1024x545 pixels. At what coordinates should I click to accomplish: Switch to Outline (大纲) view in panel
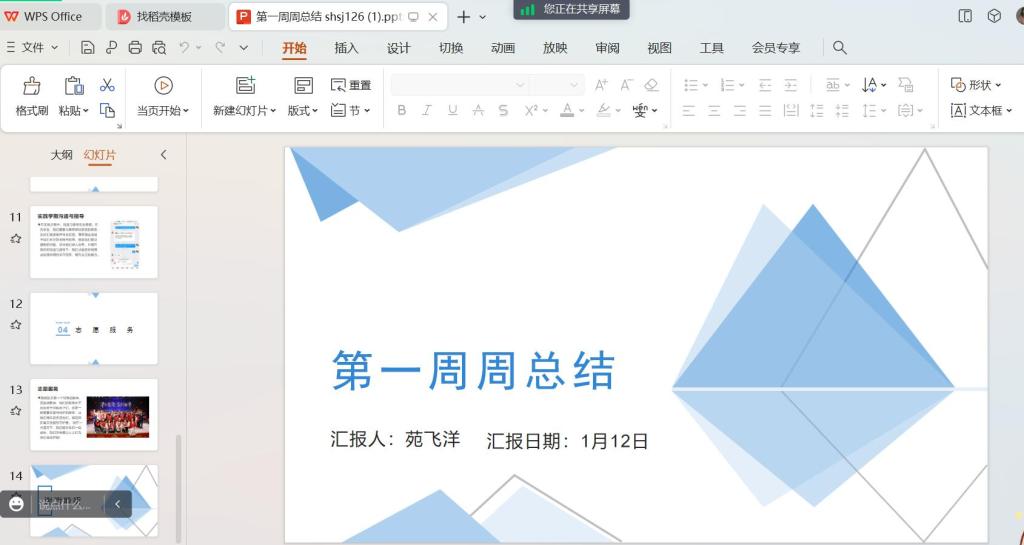pyautogui.click(x=61, y=155)
